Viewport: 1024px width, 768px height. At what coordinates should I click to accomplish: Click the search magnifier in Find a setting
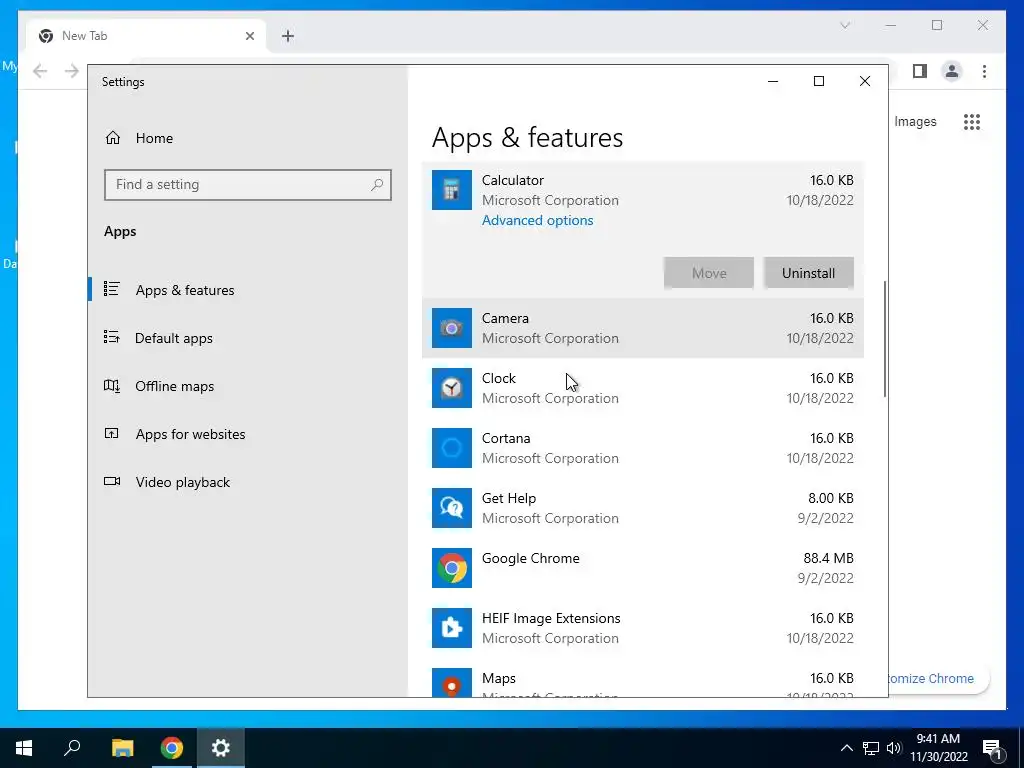pos(377,185)
